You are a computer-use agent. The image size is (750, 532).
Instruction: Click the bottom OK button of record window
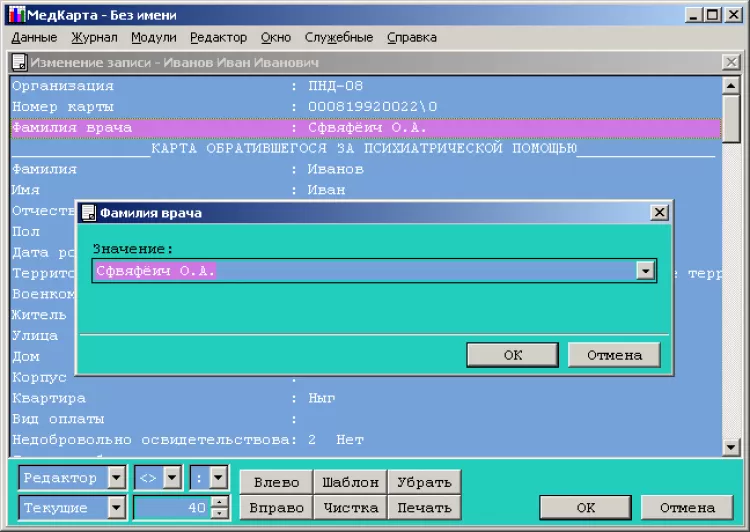pyautogui.click(x=585, y=508)
